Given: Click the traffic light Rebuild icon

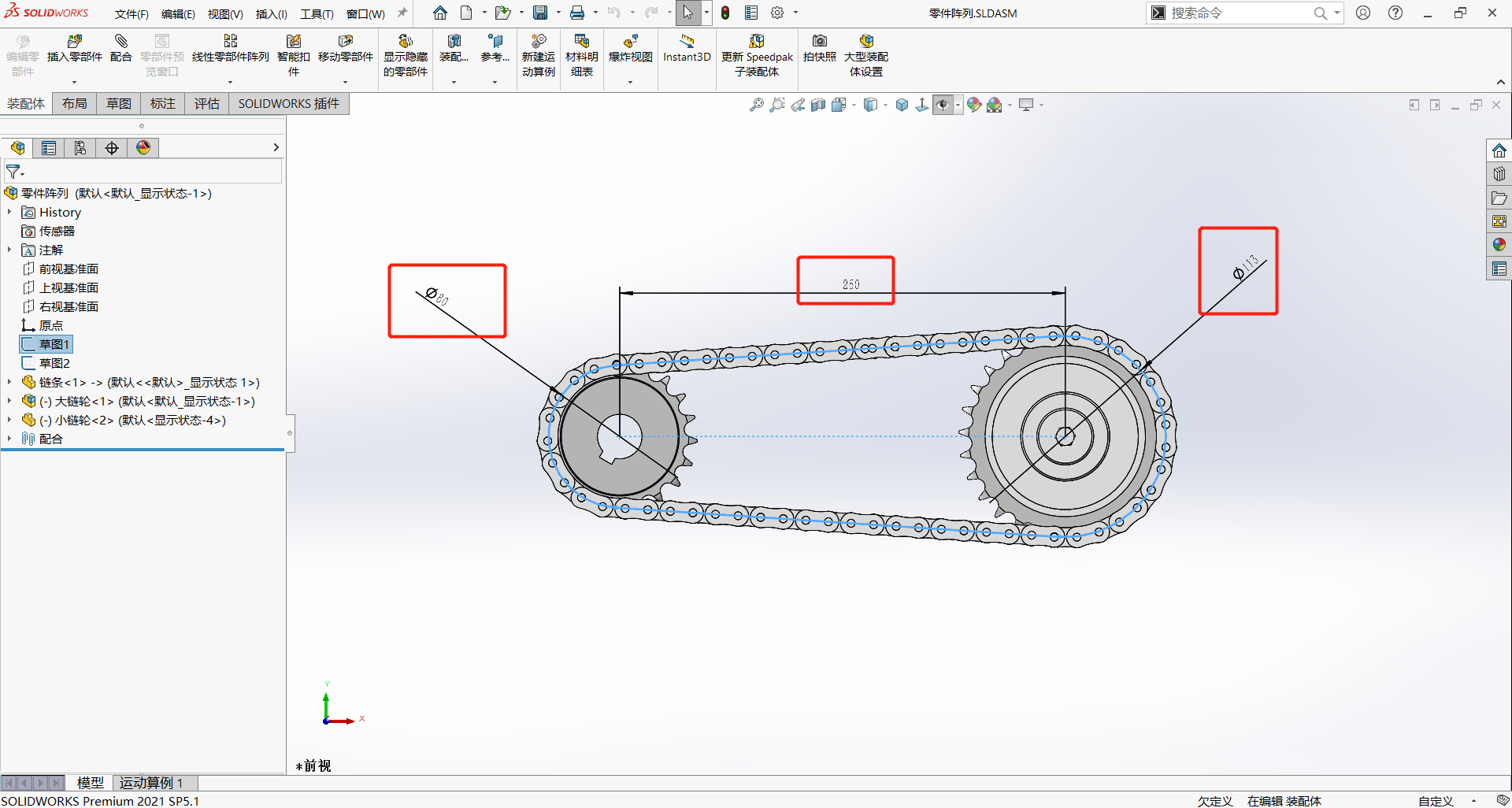Looking at the screenshot, I should (725, 13).
